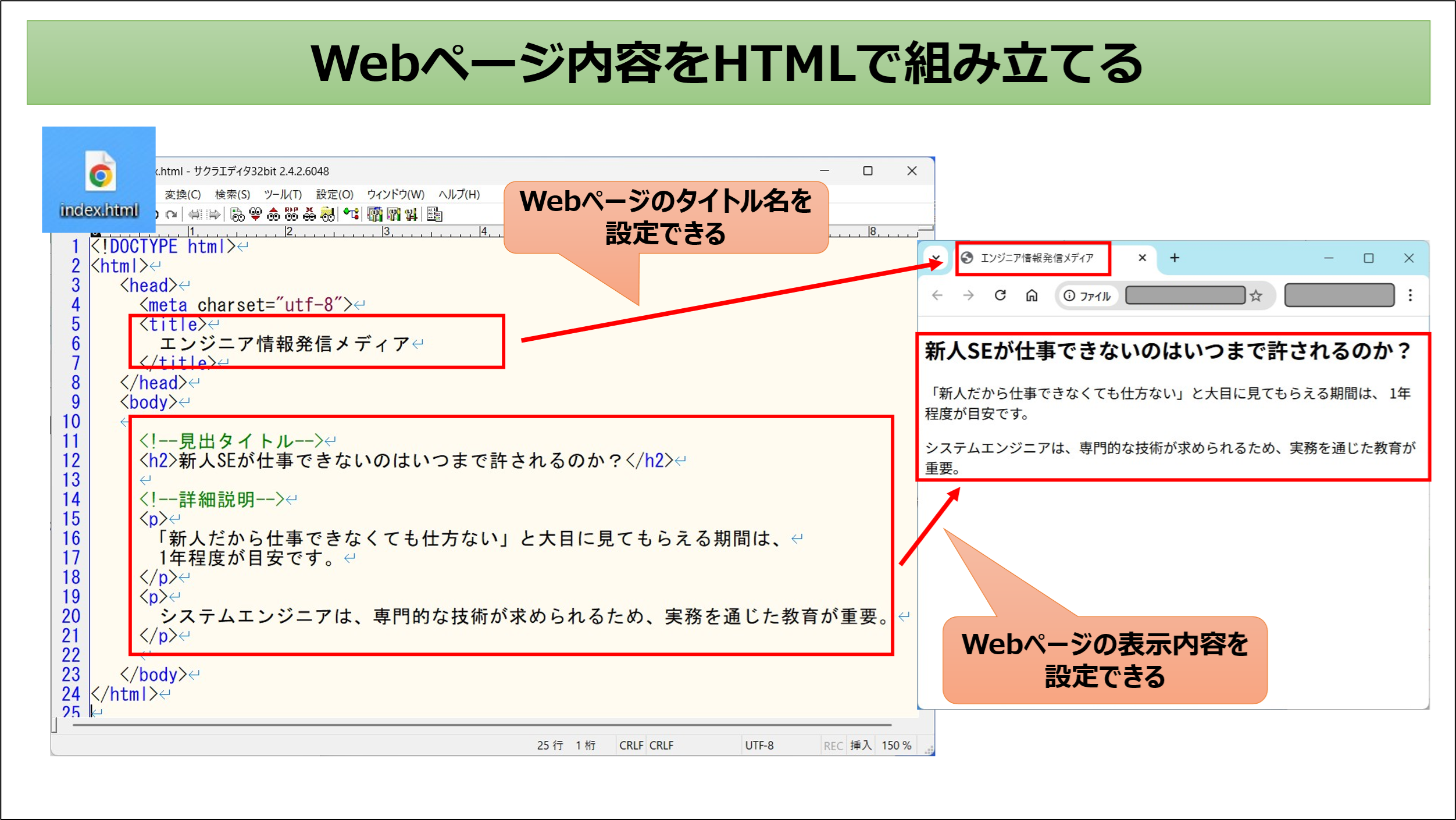Click the editor horizontal scrollbar
Viewport: 1456px width, 820px height.
[x=481, y=725]
